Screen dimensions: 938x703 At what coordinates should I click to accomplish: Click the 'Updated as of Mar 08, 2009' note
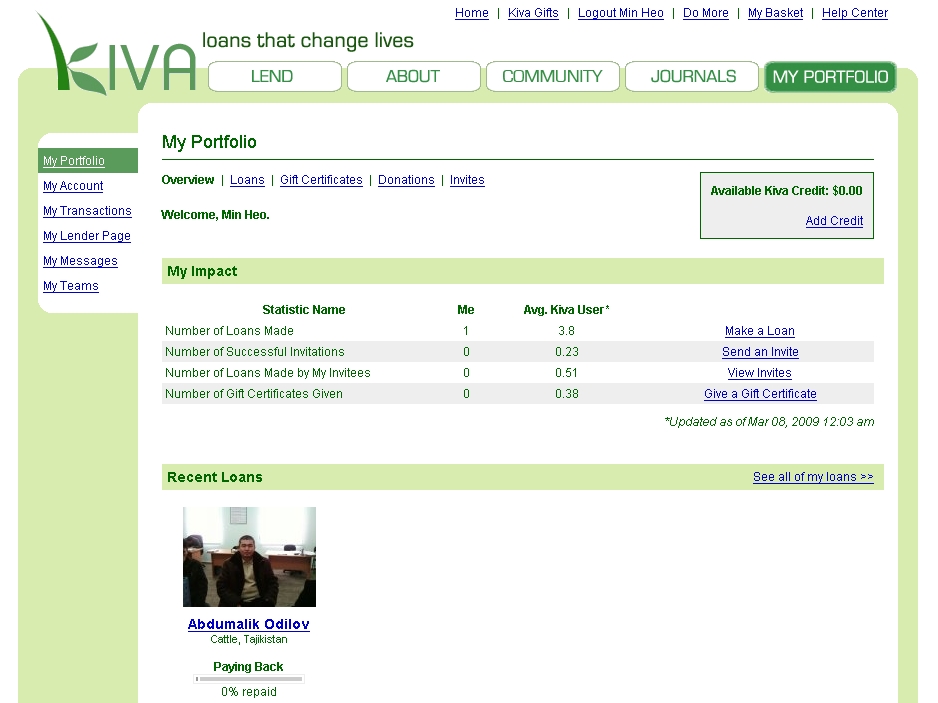pos(769,422)
